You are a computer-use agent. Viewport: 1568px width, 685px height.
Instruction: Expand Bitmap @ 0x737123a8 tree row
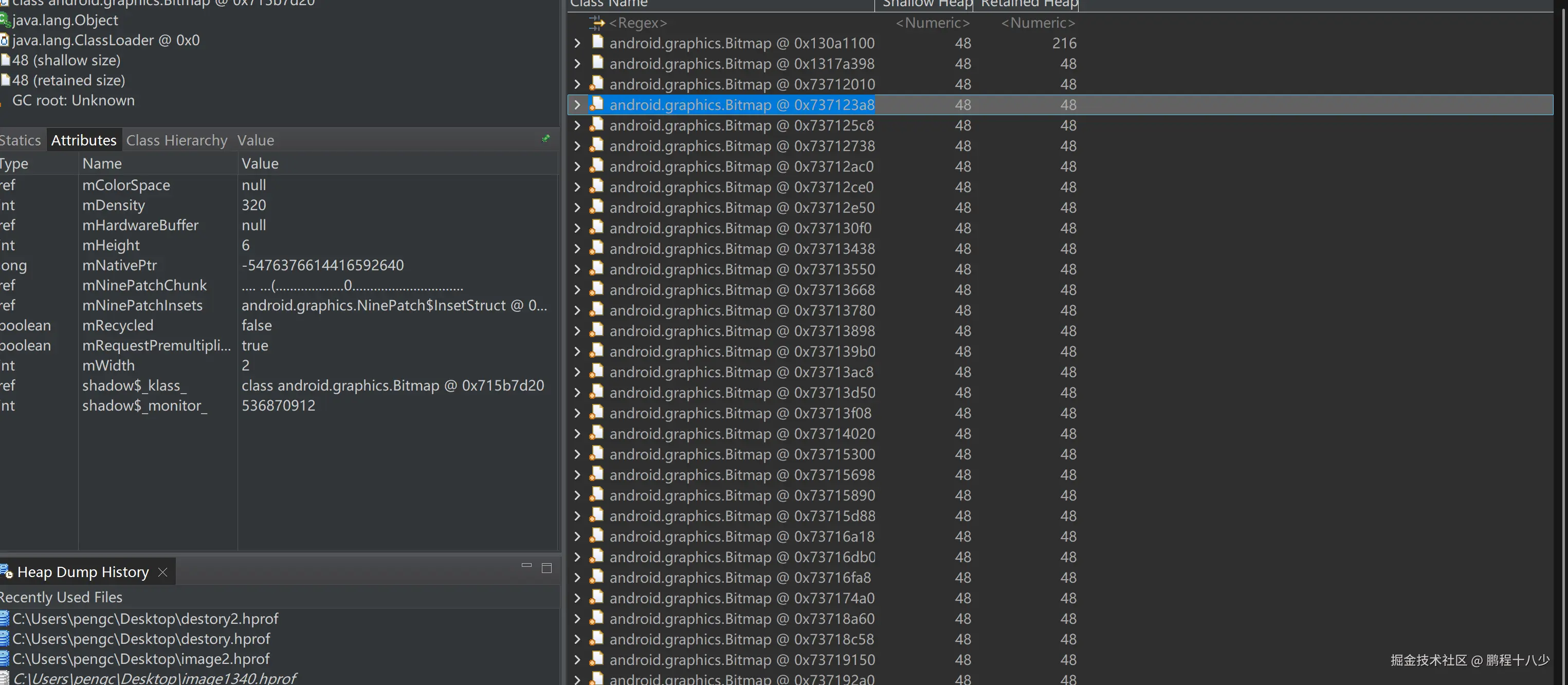click(x=577, y=105)
